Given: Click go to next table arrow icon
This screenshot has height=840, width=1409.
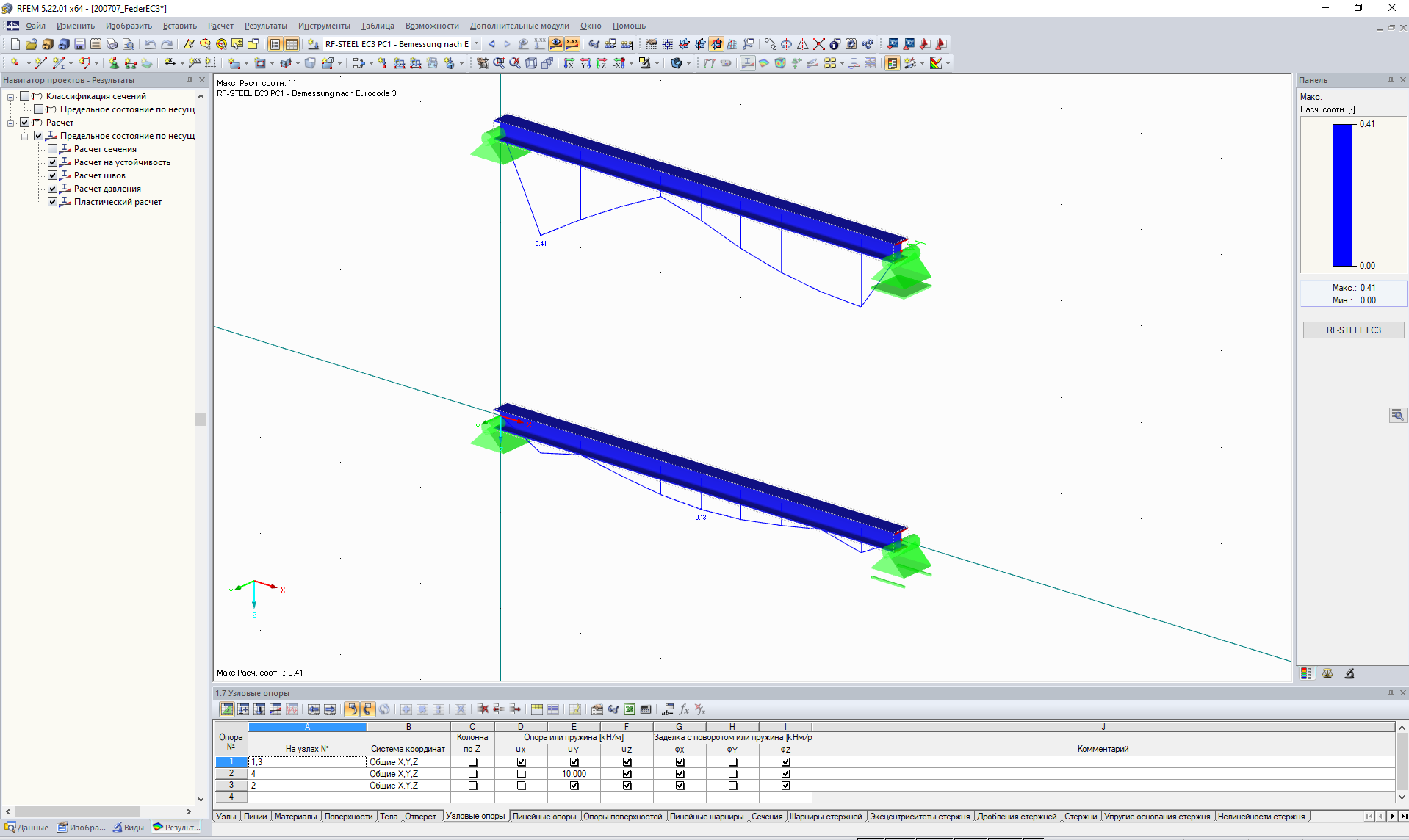Looking at the screenshot, I should 330,709.
